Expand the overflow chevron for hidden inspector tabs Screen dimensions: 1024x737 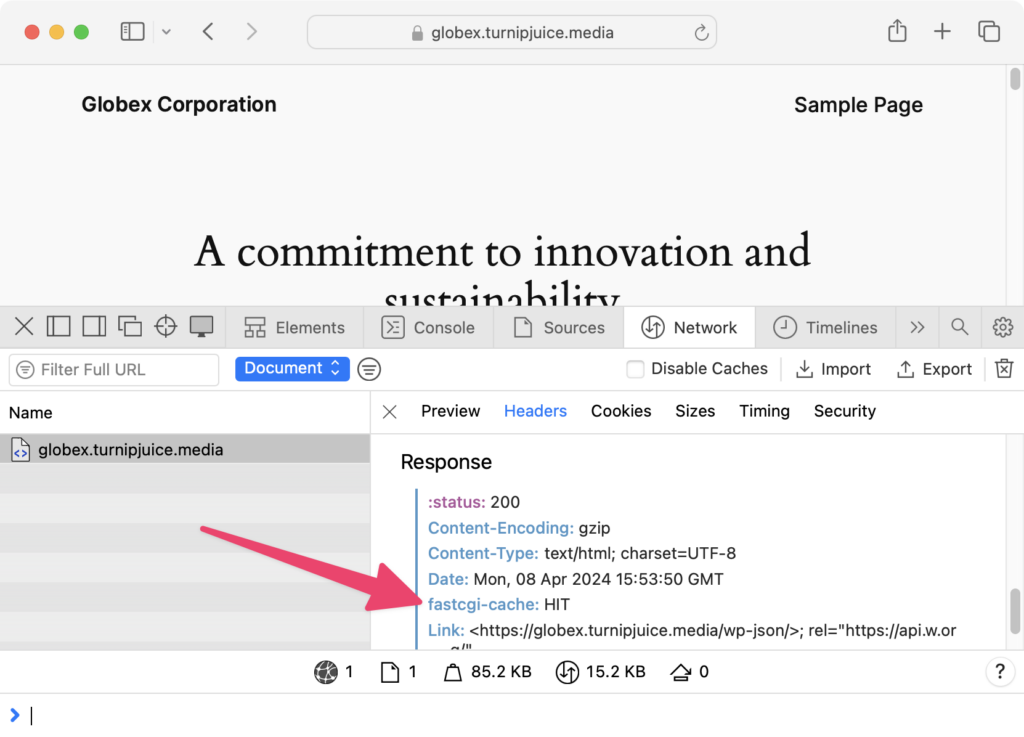point(917,326)
